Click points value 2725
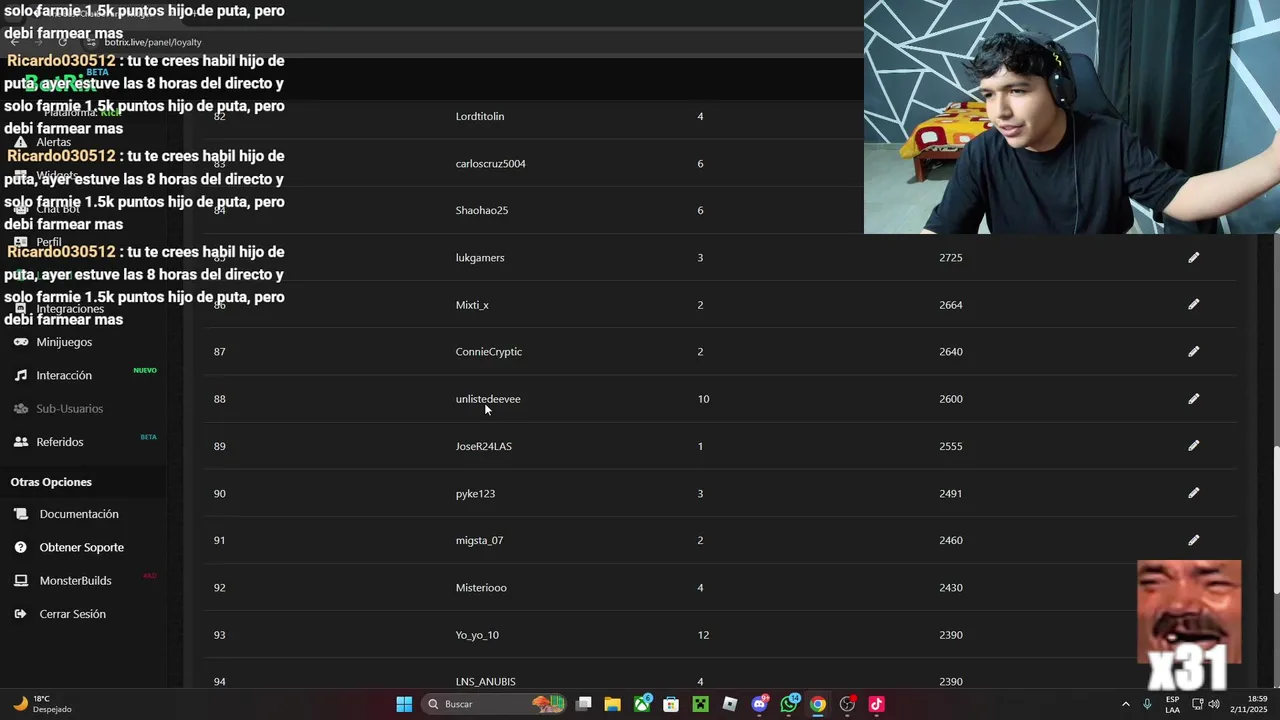1280x720 pixels. coord(951,258)
